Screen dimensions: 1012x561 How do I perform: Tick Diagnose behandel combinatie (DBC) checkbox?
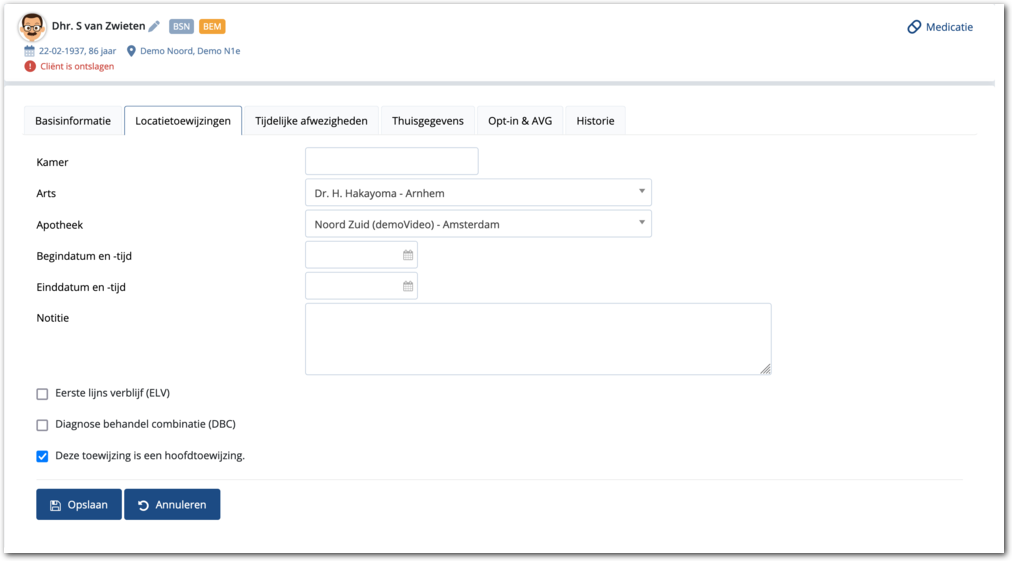coord(42,425)
